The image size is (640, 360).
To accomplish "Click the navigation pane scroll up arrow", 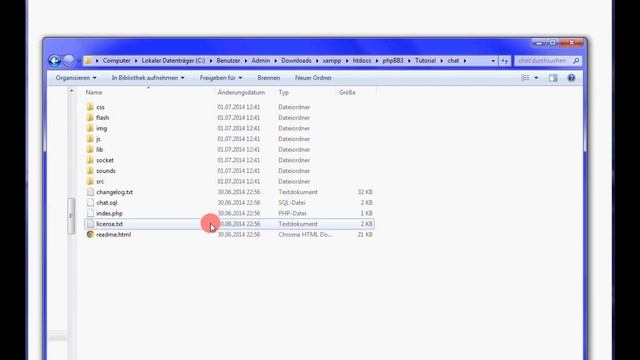I will (71, 91).
